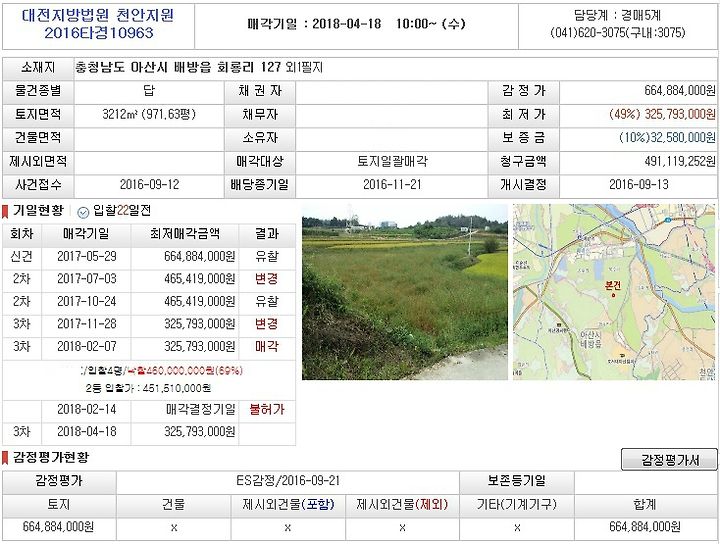Click the 매각 result in red
The image size is (720, 544).
click(x=267, y=346)
